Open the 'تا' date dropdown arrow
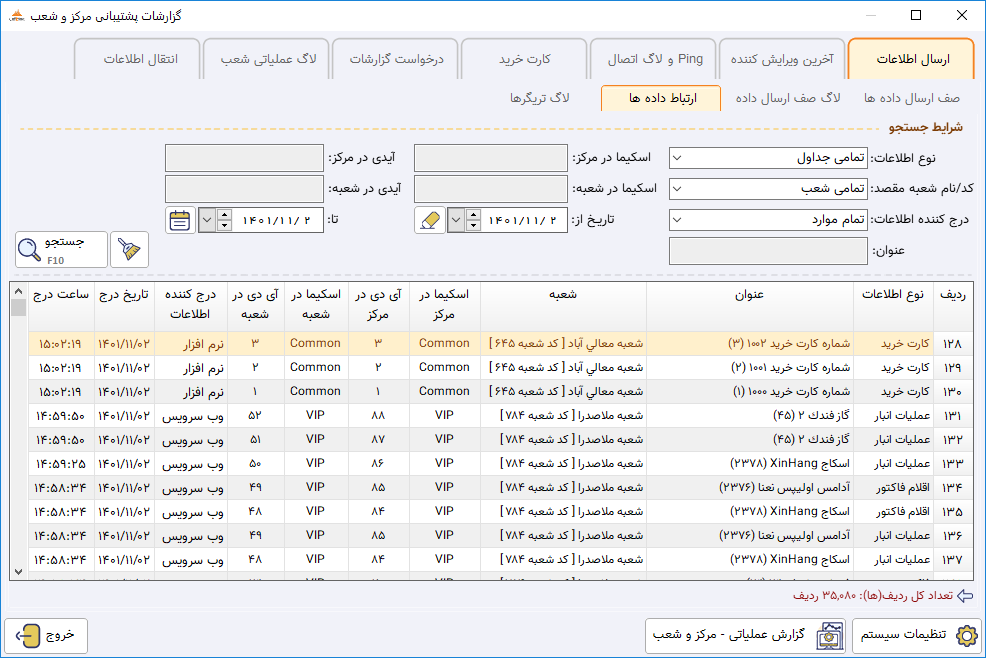The width and height of the screenshot is (986, 658). click(x=208, y=220)
